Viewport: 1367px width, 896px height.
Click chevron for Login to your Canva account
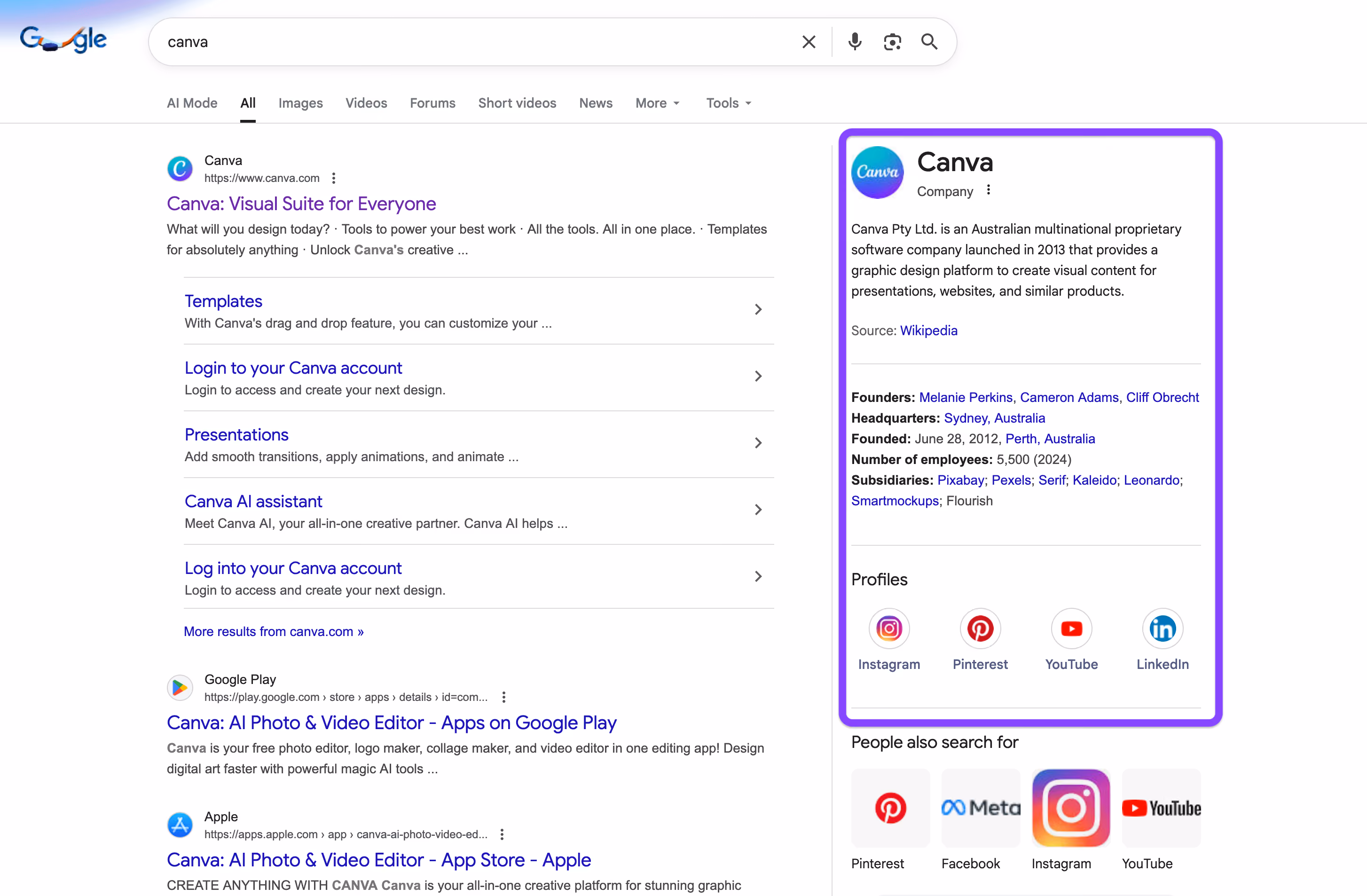[x=758, y=376]
